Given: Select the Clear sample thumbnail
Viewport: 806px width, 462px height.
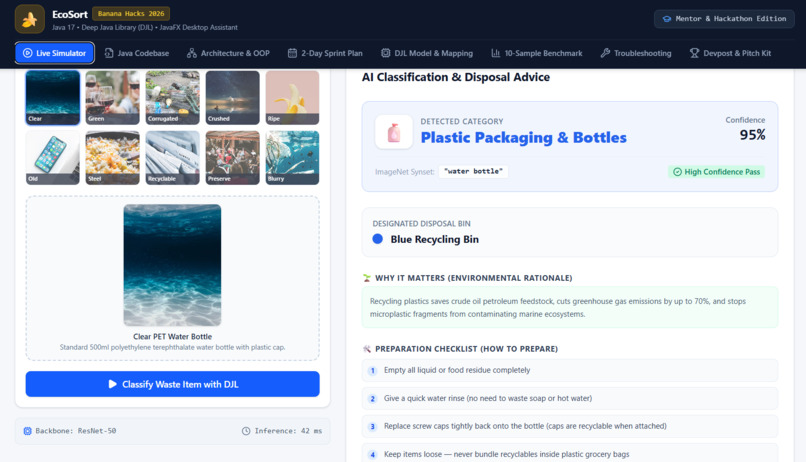Looking at the screenshot, I should click(x=53, y=98).
